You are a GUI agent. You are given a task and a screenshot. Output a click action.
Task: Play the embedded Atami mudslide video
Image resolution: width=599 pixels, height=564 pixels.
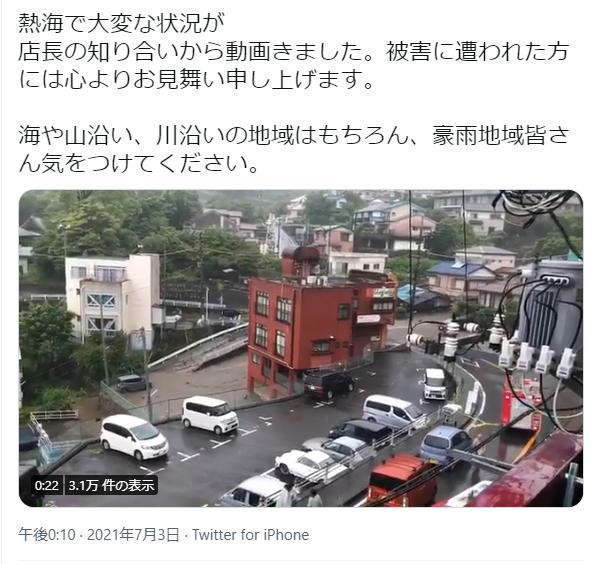coord(301,348)
